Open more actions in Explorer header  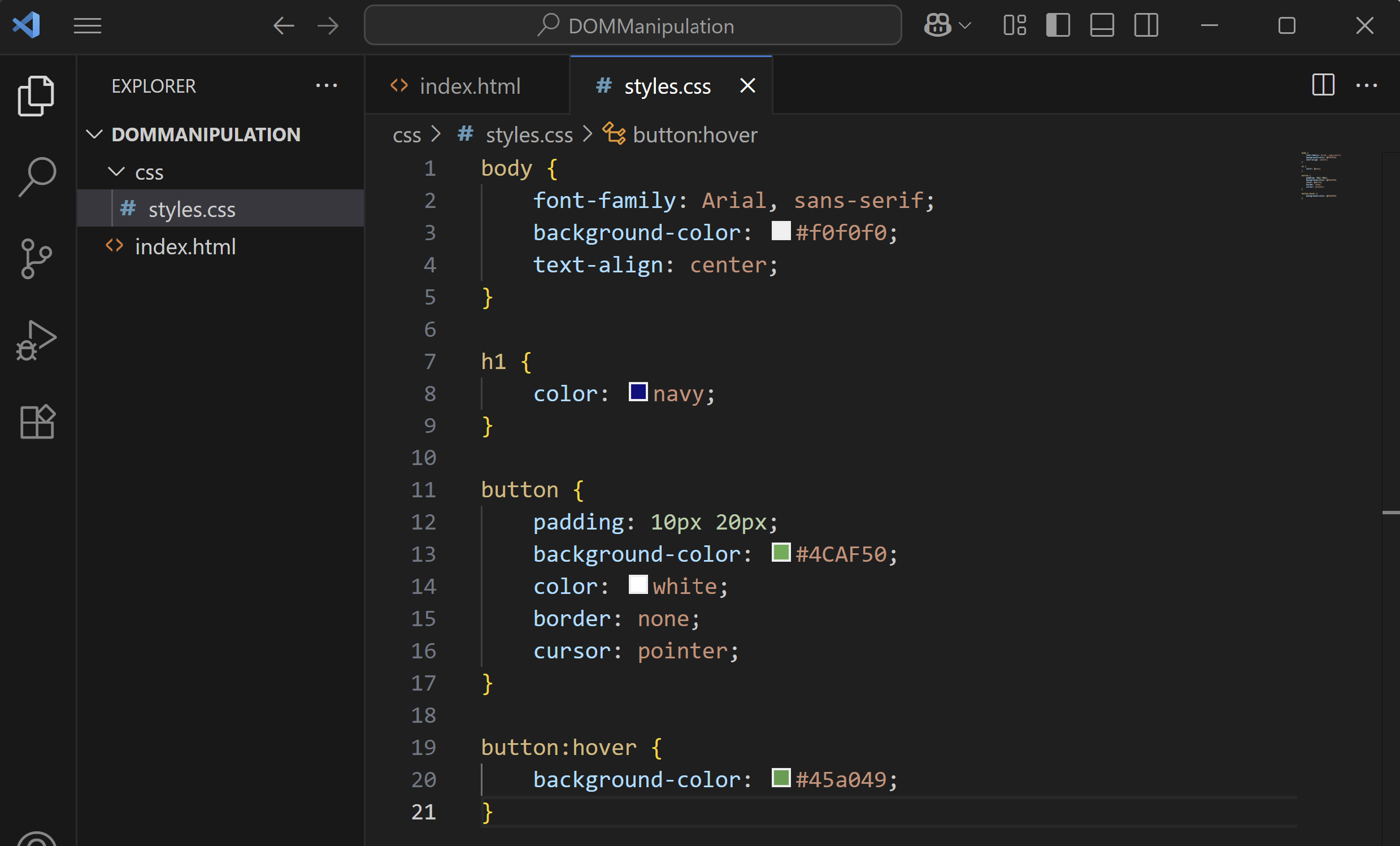[325, 86]
